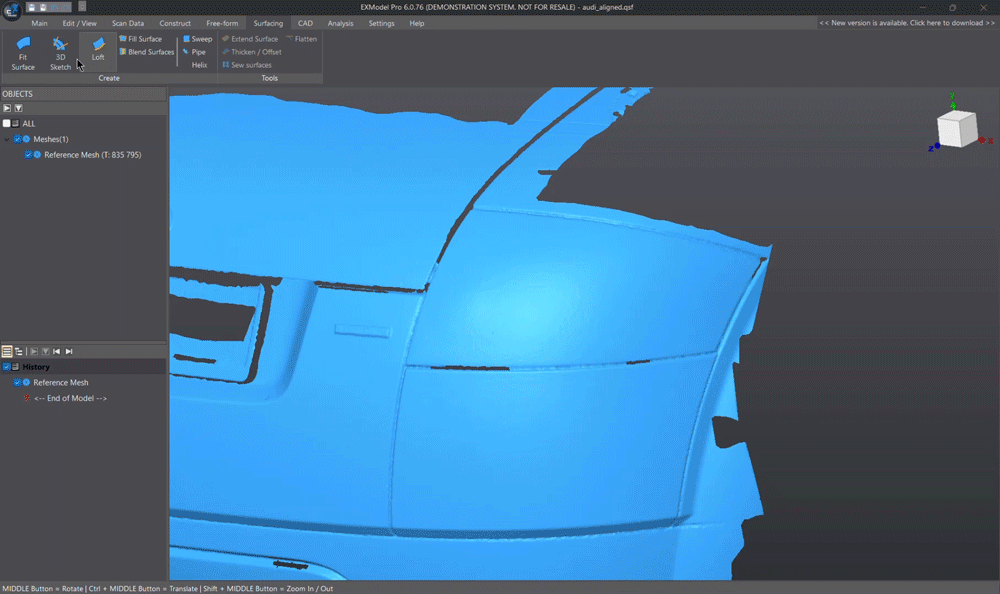
Task: Open the Analysis ribbon tab
Action: [x=340, y=23]
